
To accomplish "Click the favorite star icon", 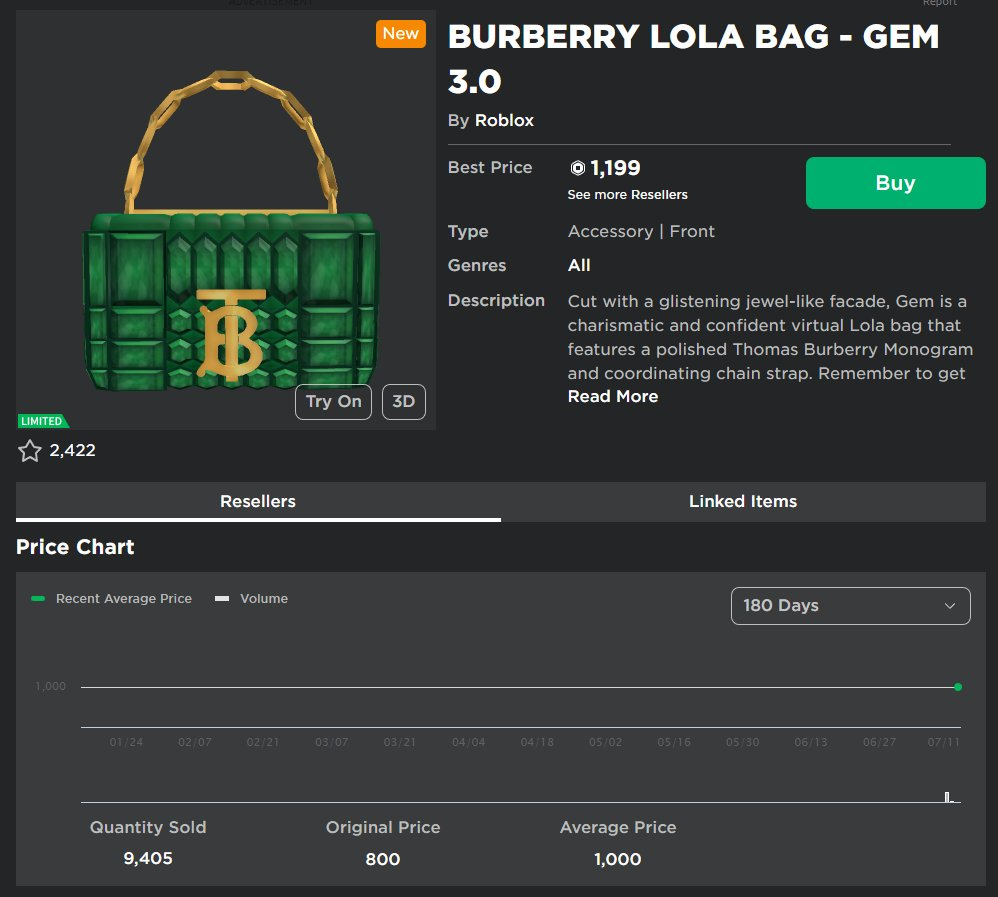I will 29,451.
